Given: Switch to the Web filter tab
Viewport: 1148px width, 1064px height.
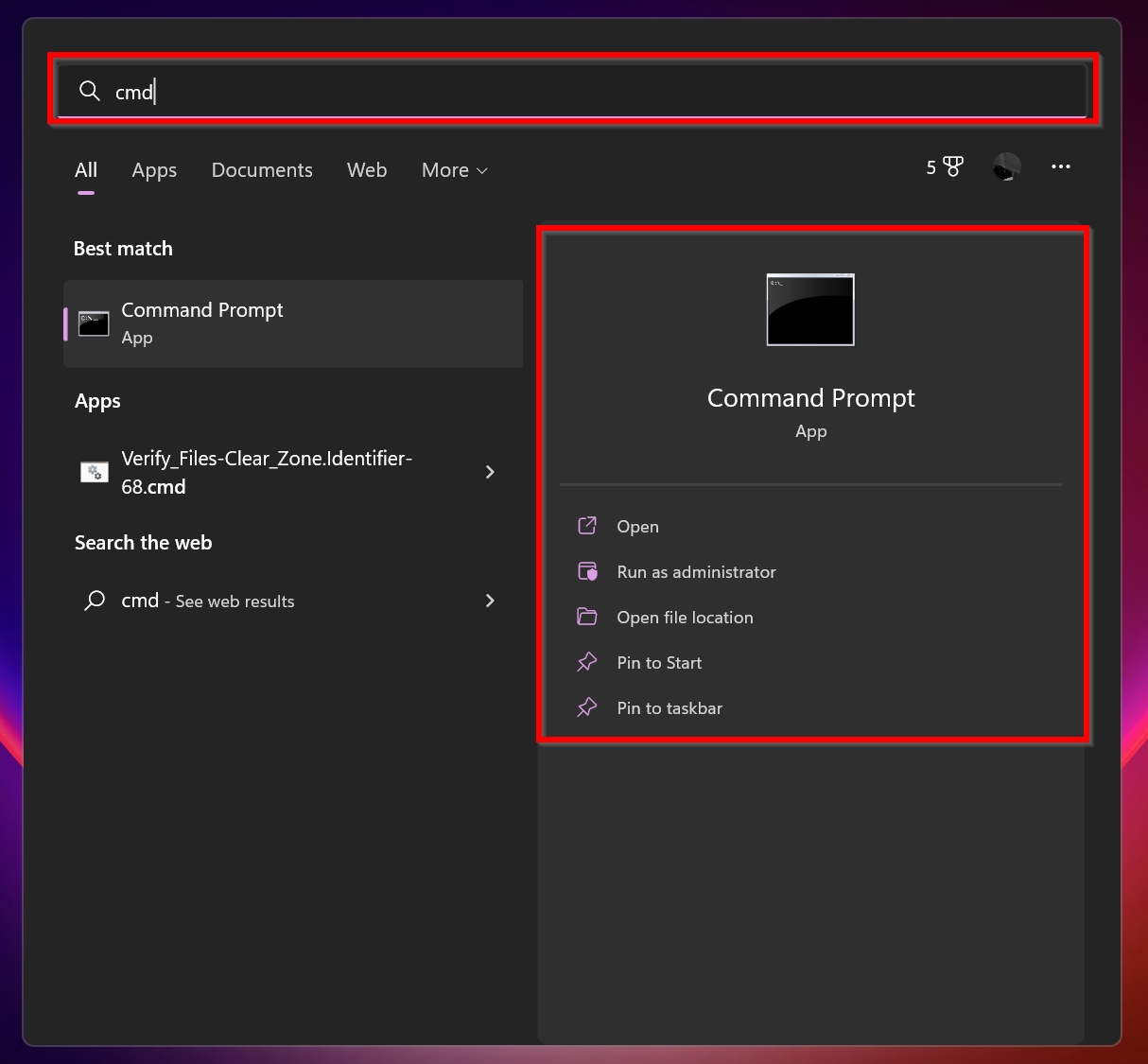Looking at the screenshot, I should click(x=367, y=170).
